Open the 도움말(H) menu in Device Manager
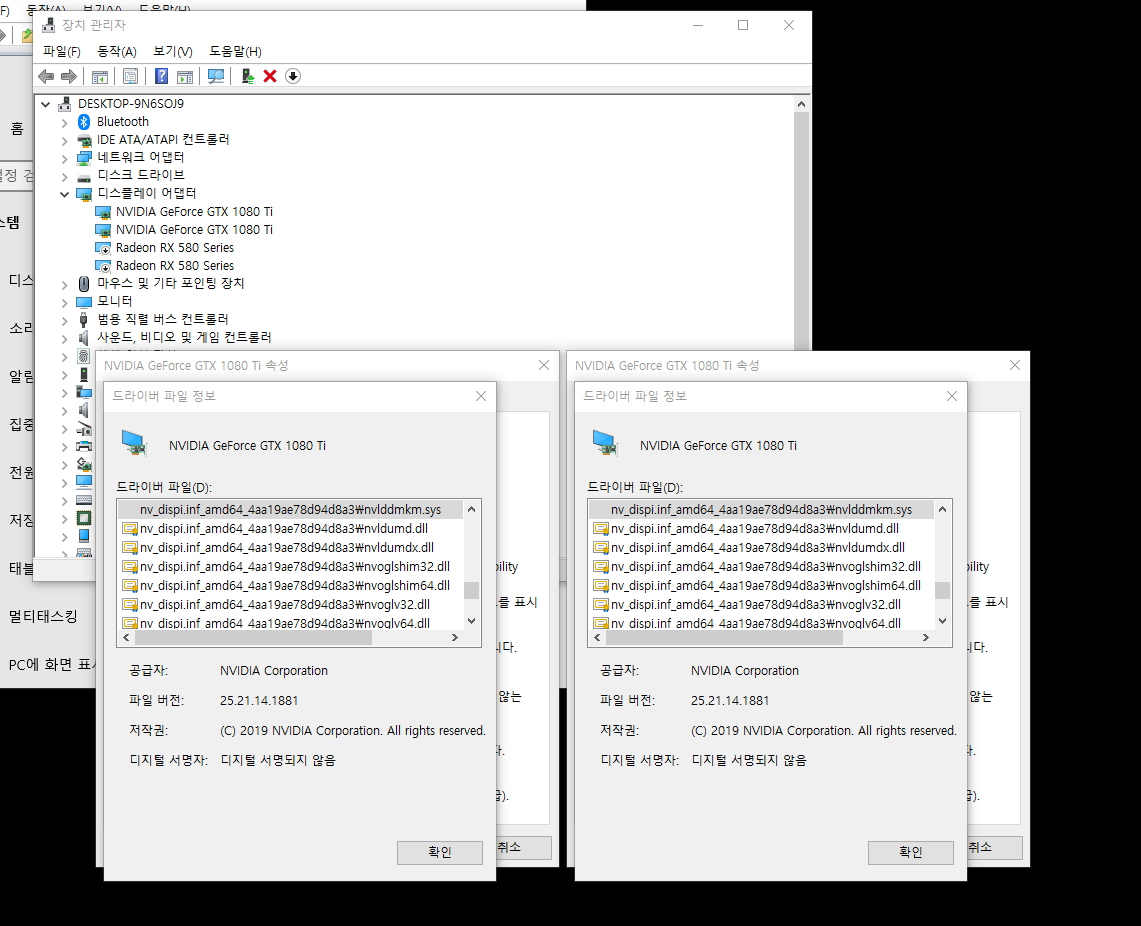 click(x=235, y=52)
